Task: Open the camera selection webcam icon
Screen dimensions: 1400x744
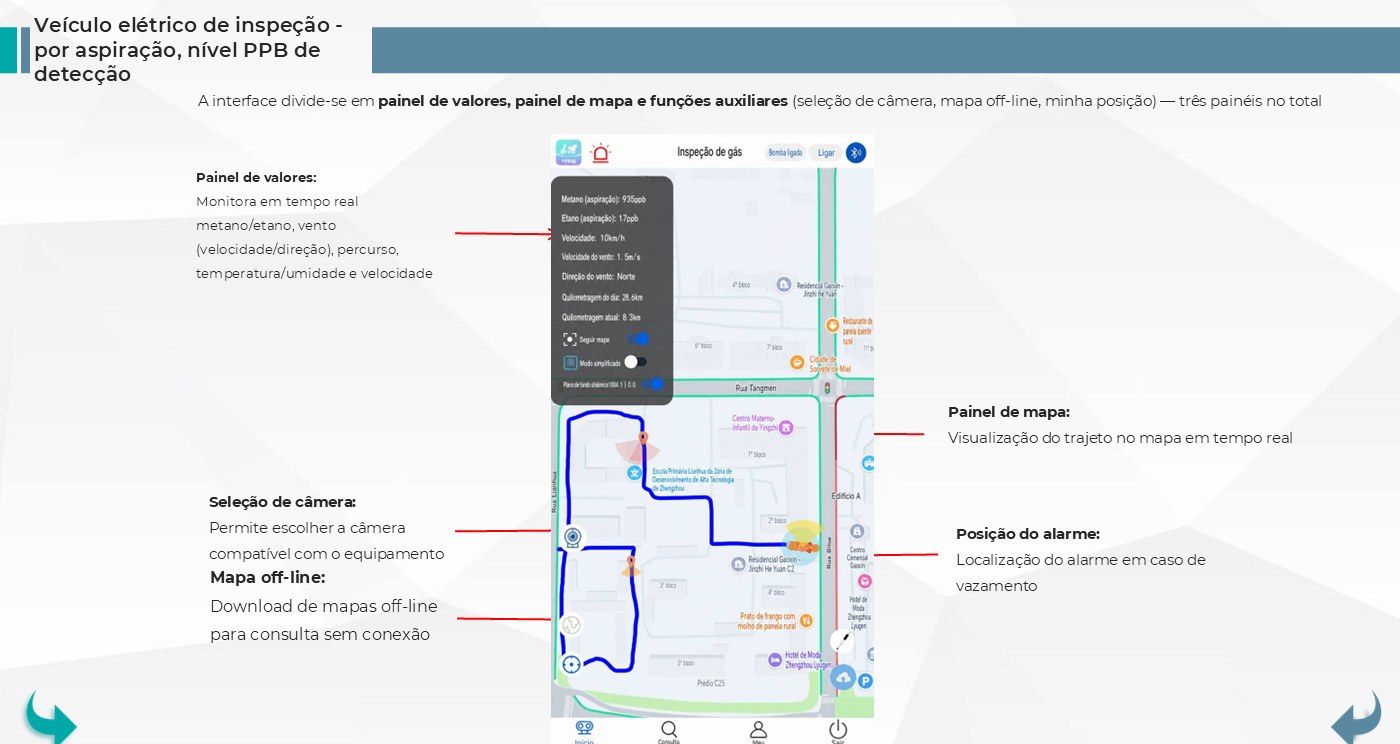Action: [572, 538]
